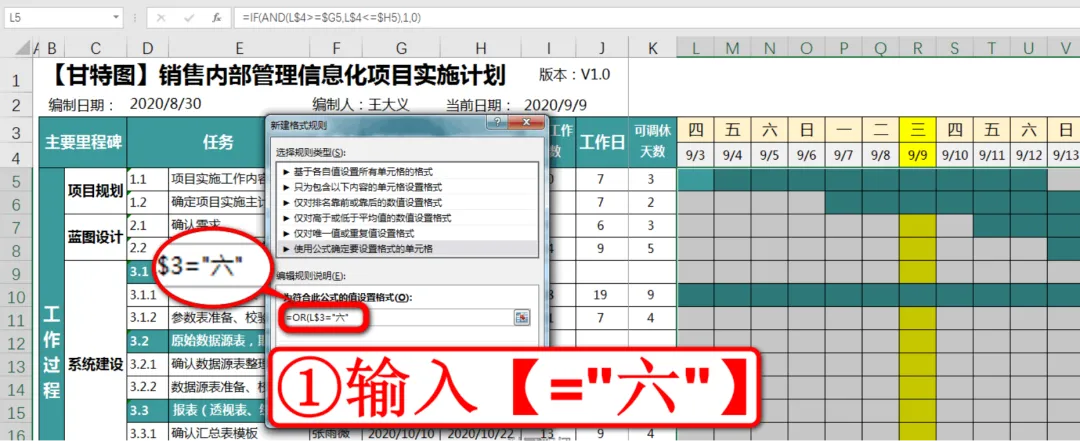Select rule type 仅对高于或低于平均值的数值设置格式
Screen dimensions: 1080x441
click(x=406, y=217)
